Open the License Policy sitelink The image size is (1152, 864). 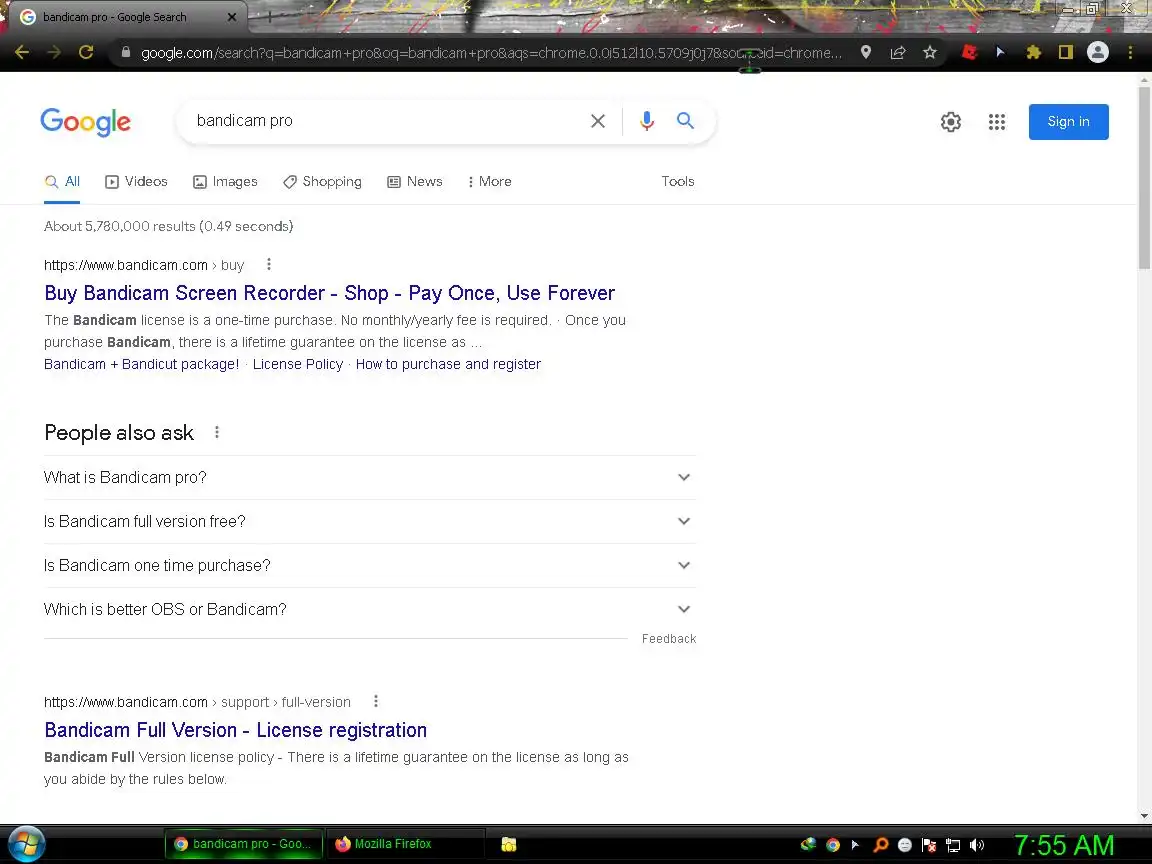click(298, 364)
